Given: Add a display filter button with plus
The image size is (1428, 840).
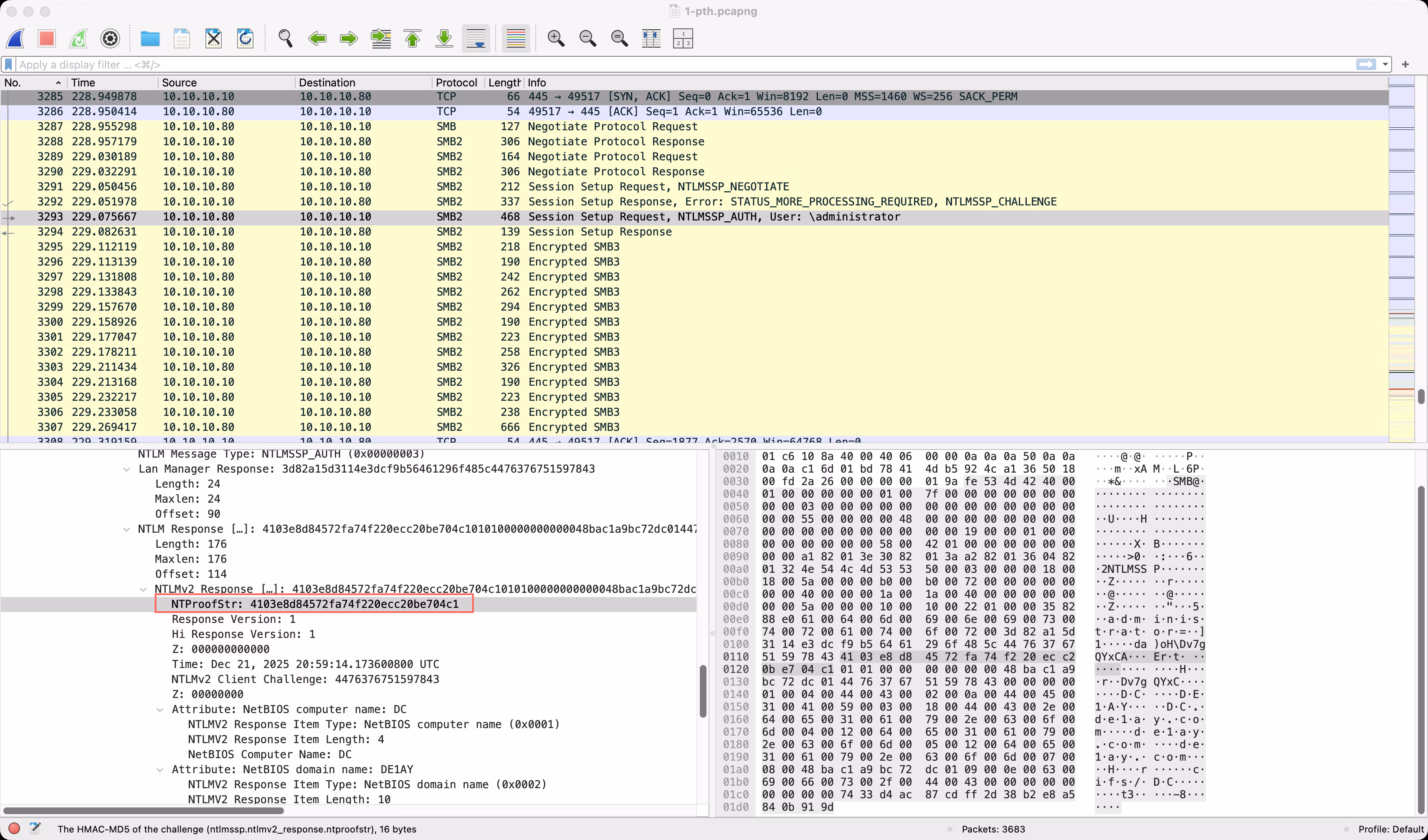Looking at the screenshot, I should click(x=1405, y=65).
